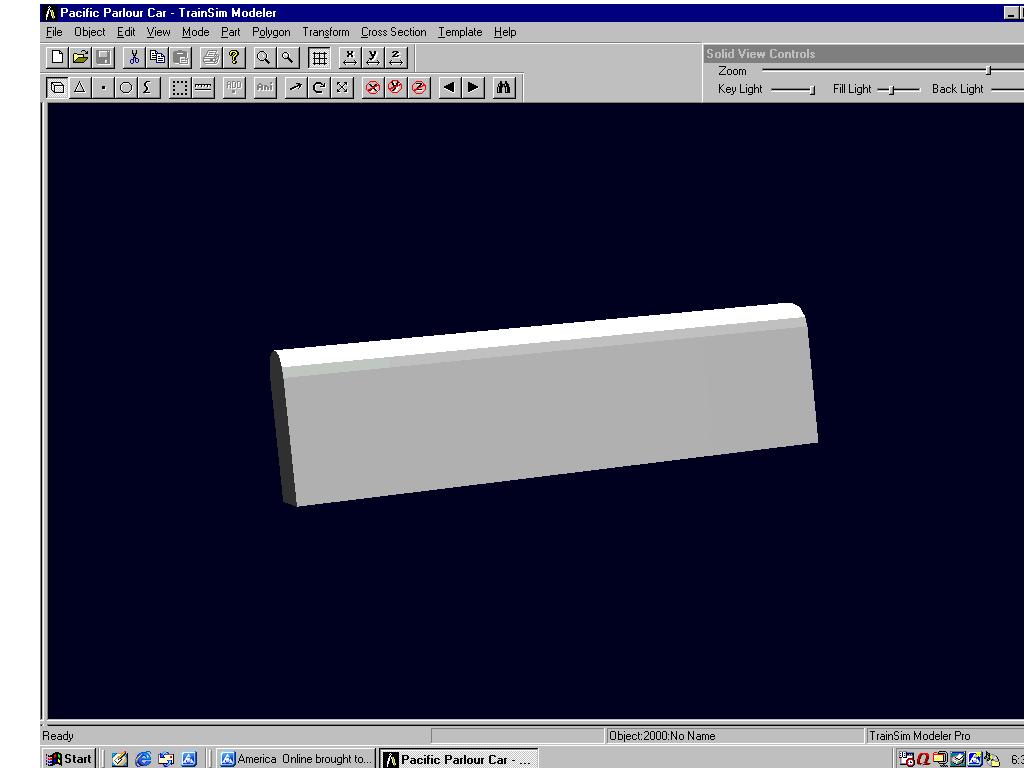Open the Transform menu

(326, 32)
